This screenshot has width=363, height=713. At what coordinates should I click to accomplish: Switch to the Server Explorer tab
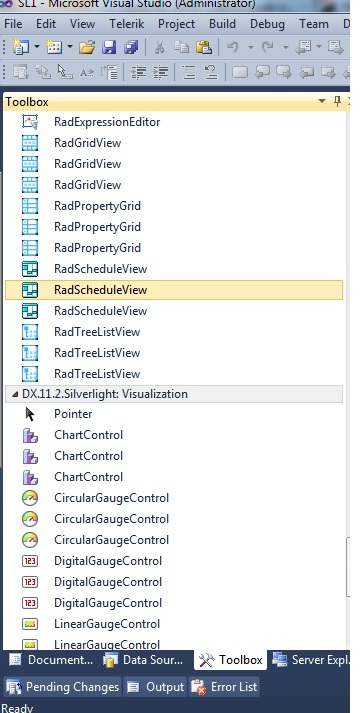pos(310,660)
